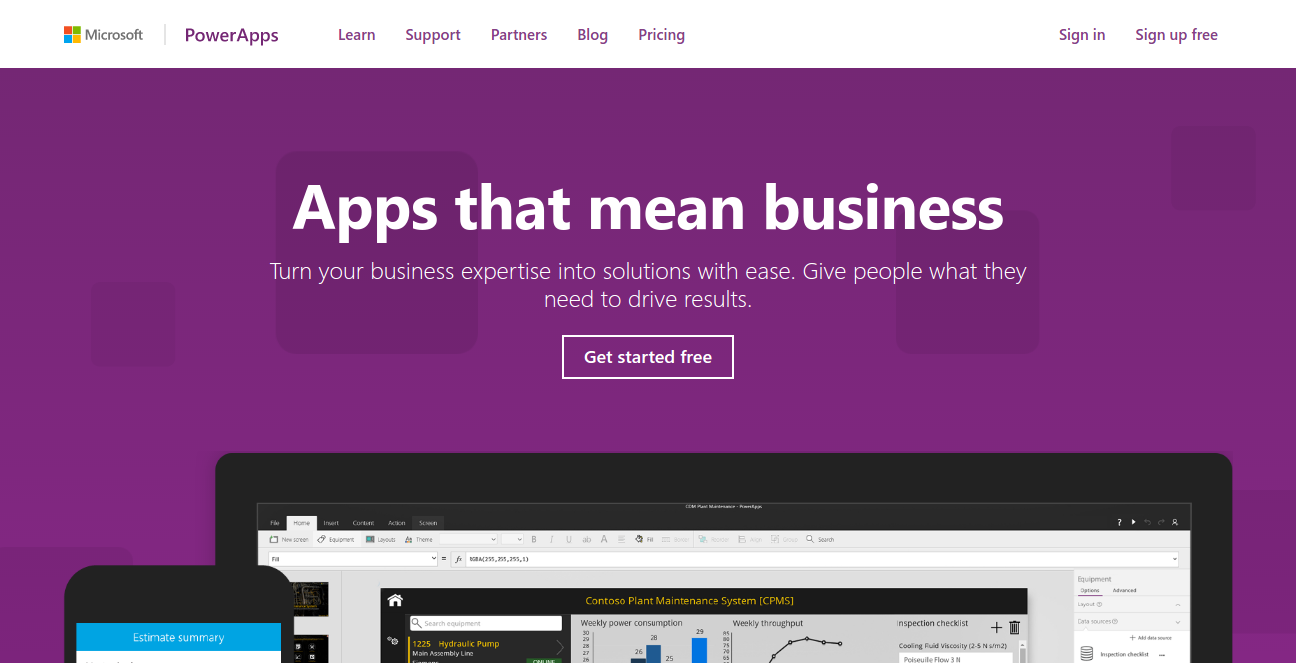Viewport: 1296px width, 663px height.
Task: Click the Get started free button
Action: point(648,357)
